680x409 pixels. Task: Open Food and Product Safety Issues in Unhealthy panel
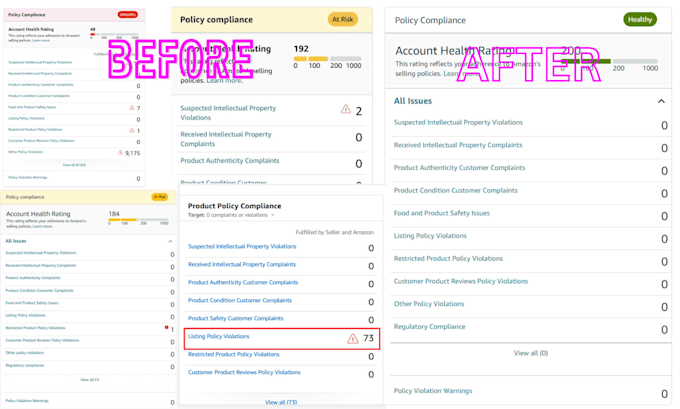(x=32, y=107)
